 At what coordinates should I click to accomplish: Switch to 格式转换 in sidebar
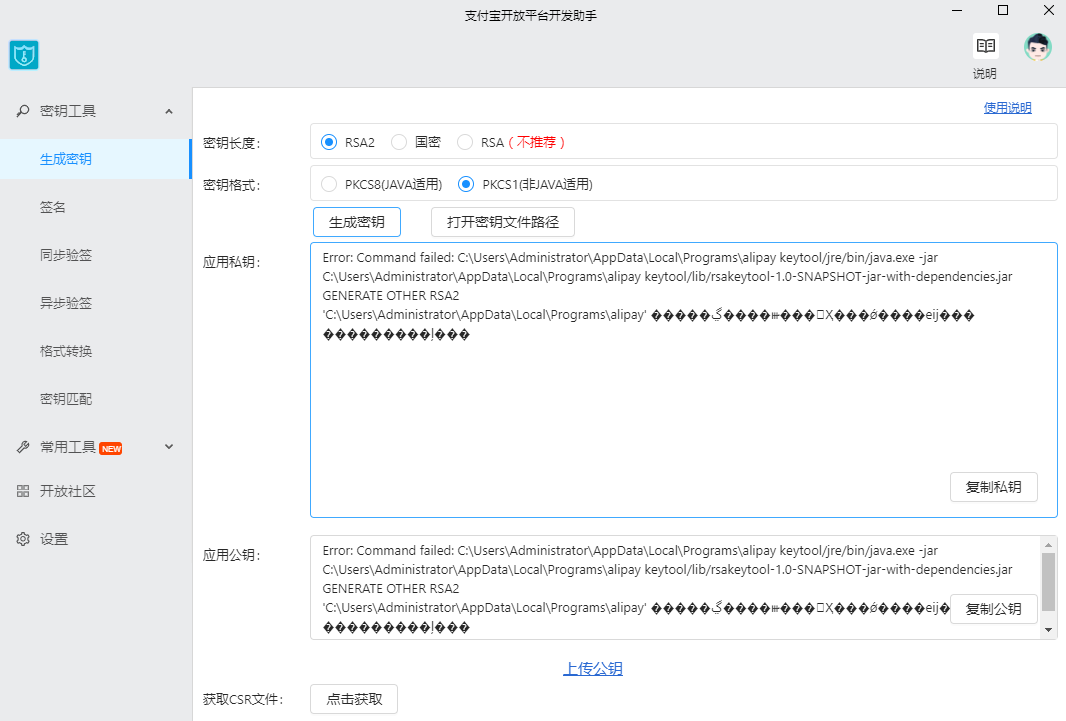point(66,351)
